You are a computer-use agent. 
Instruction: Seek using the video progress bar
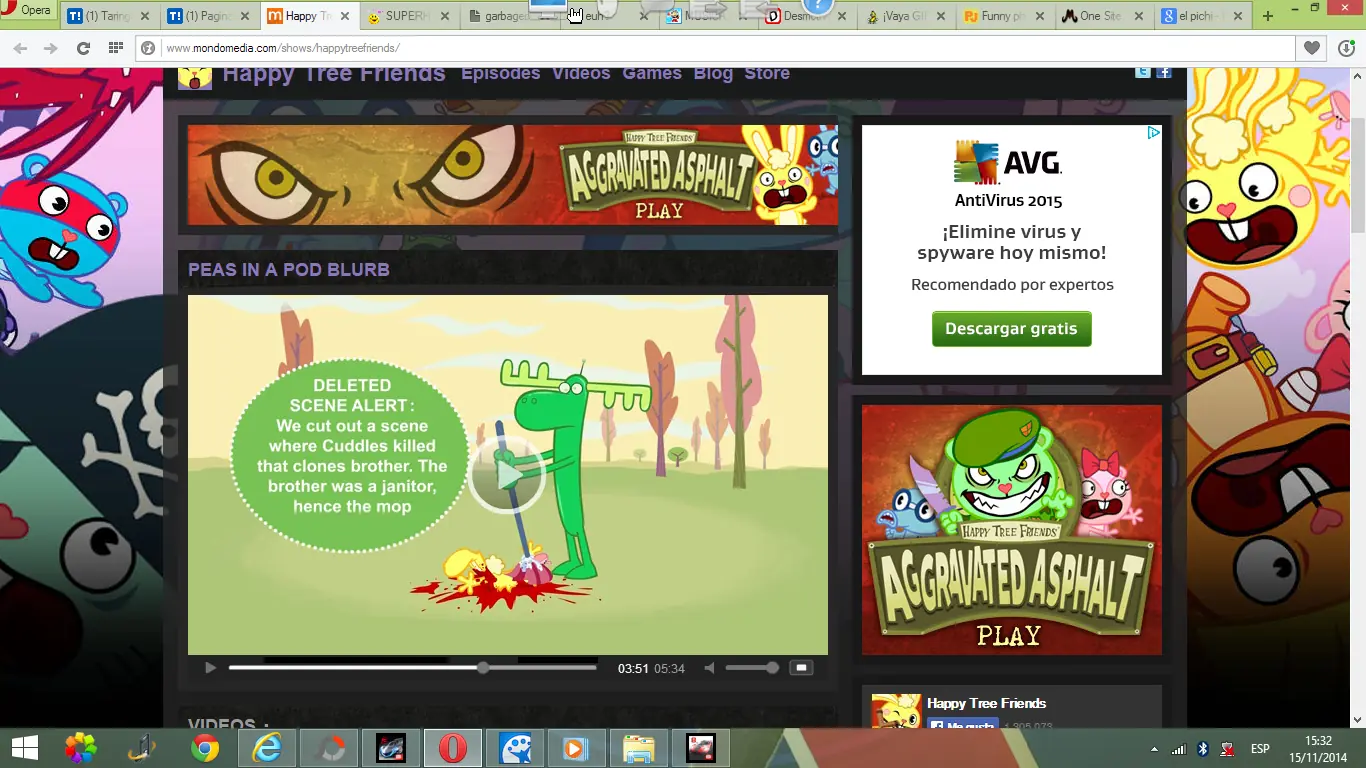(413, 668)
